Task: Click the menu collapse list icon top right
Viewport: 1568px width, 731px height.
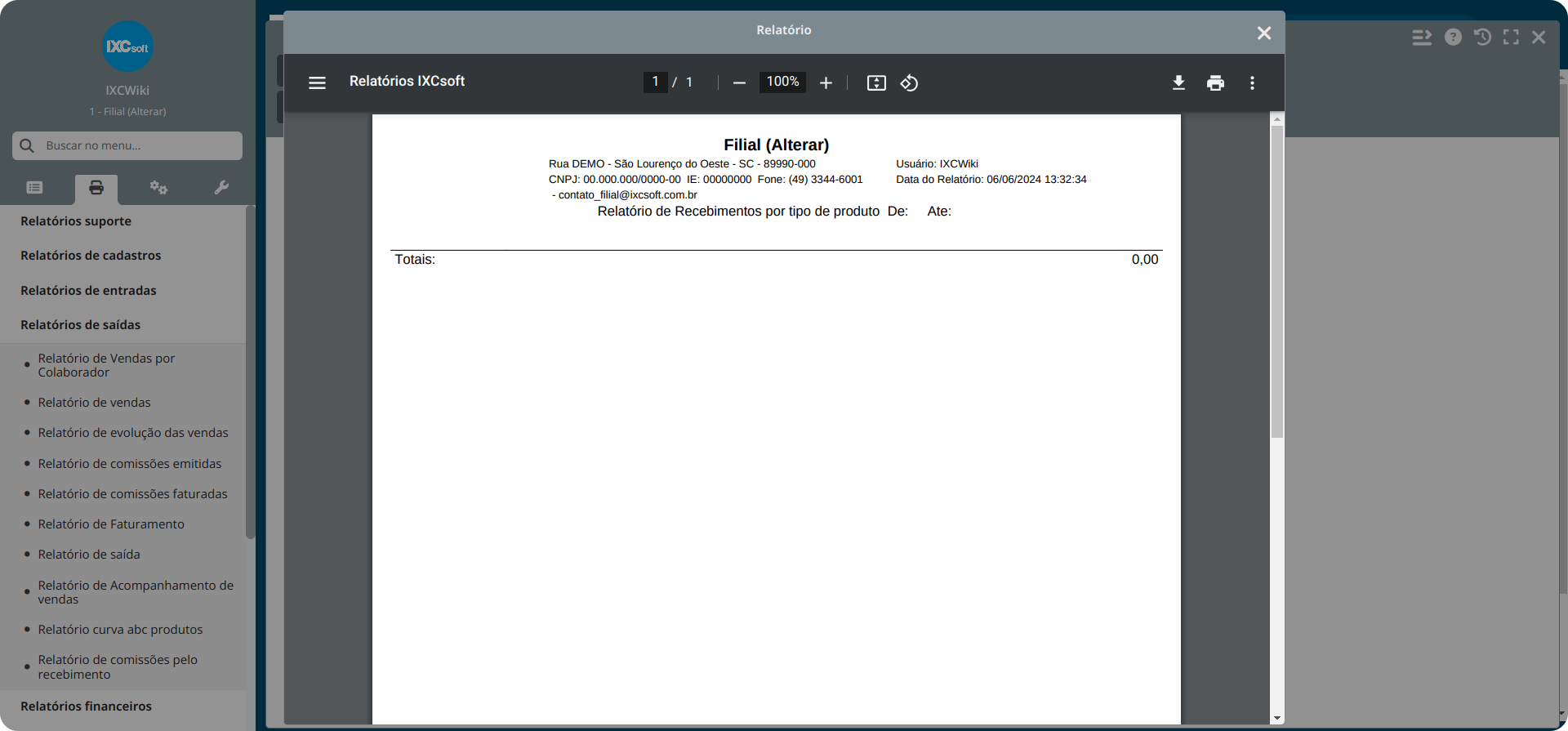Action: click(x=1422, y=37)
